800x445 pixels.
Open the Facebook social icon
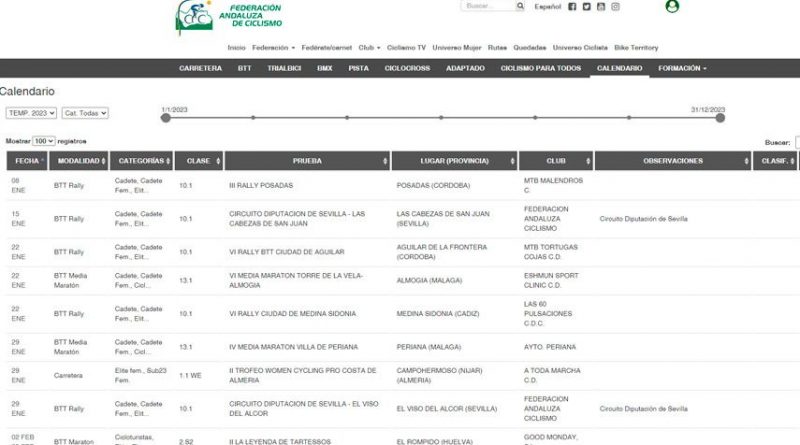pyautogui.click(x=572, y=6)
